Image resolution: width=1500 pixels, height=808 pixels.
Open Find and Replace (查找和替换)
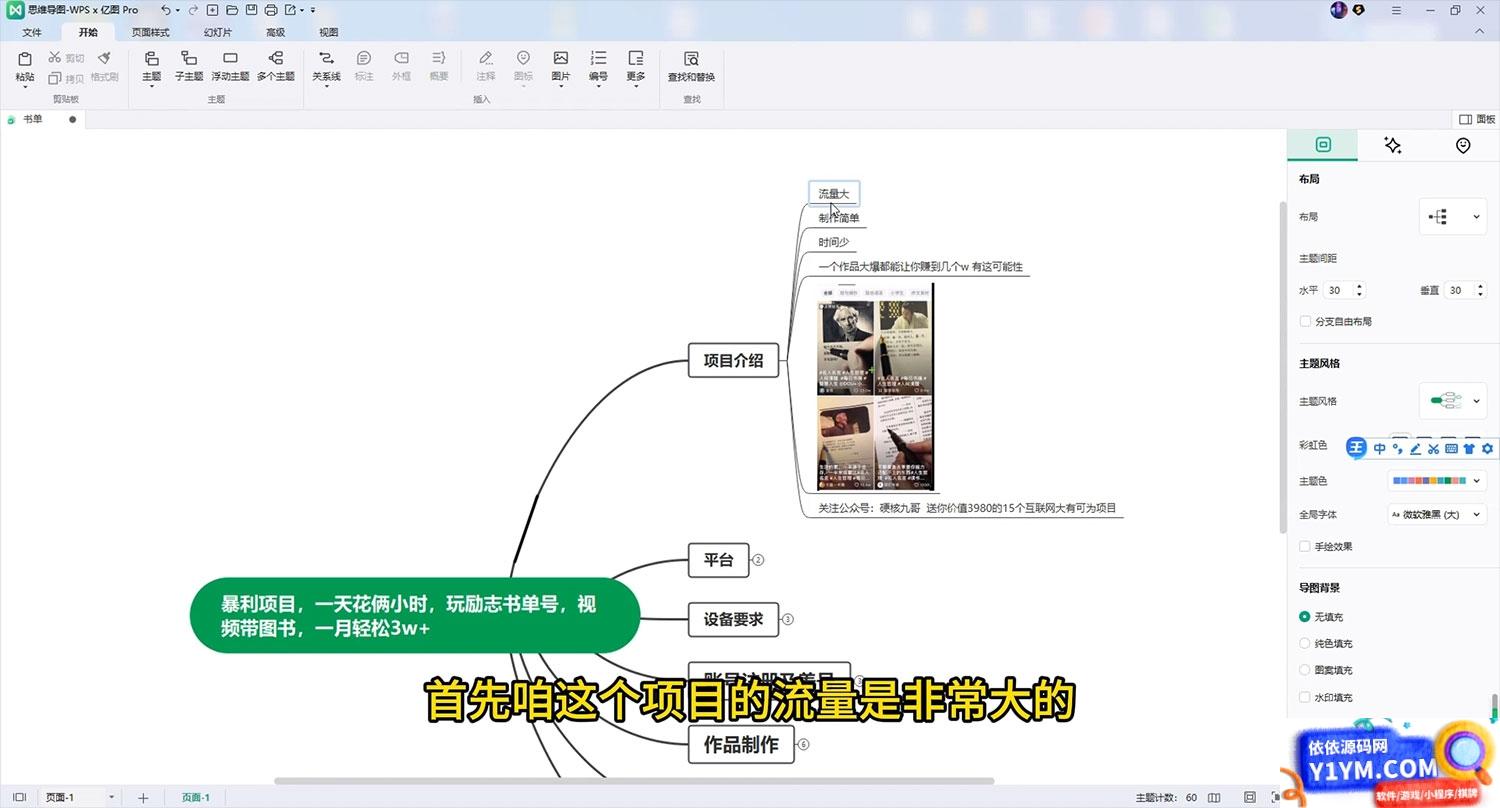pos(691,66)
